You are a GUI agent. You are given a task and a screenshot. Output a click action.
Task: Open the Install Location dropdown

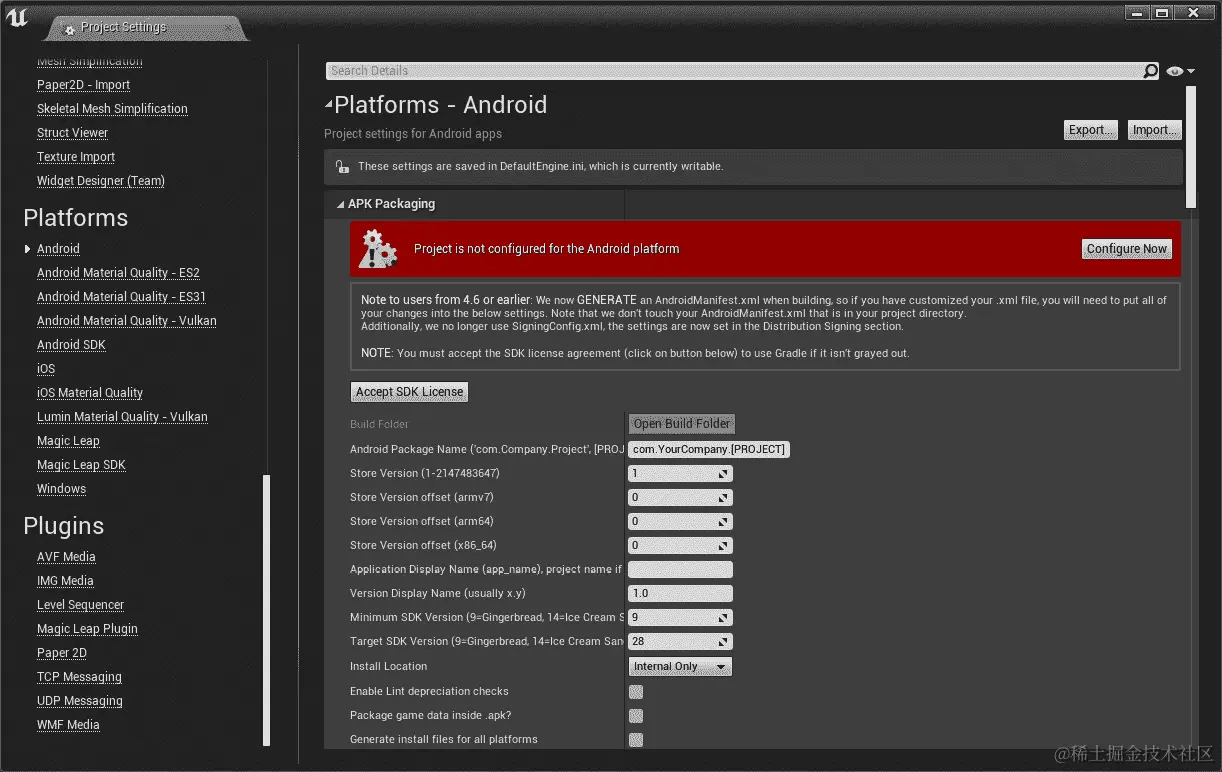pos(680,666)
